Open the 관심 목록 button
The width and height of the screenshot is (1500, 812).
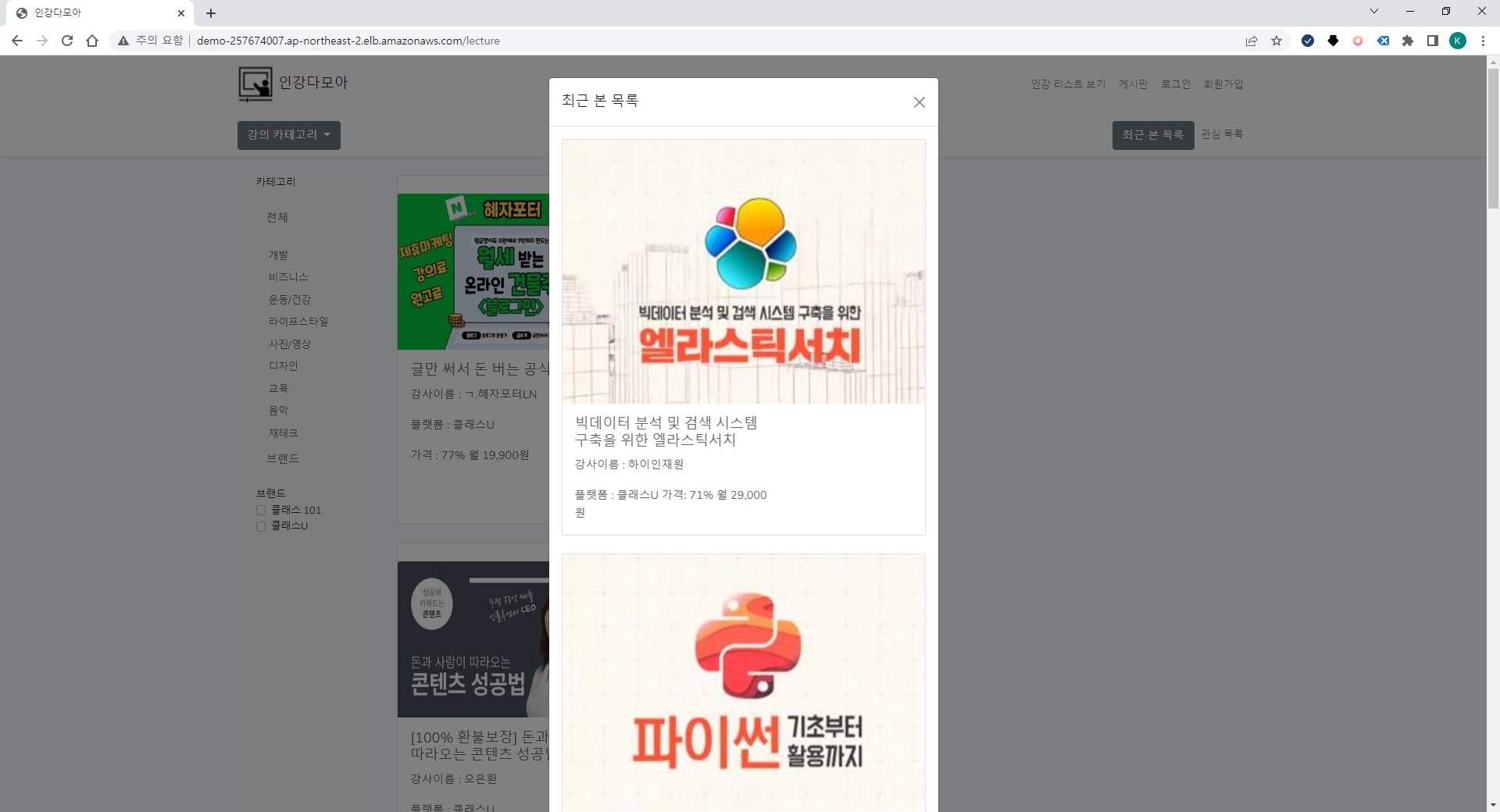(x=1222, y=134)
